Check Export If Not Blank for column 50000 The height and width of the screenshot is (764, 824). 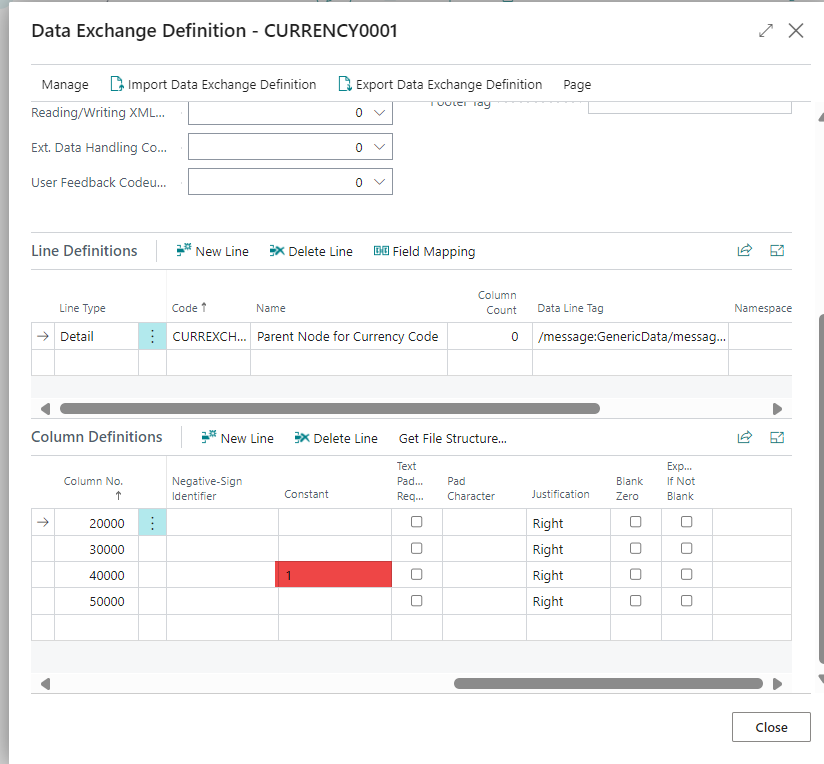point(687,601)
